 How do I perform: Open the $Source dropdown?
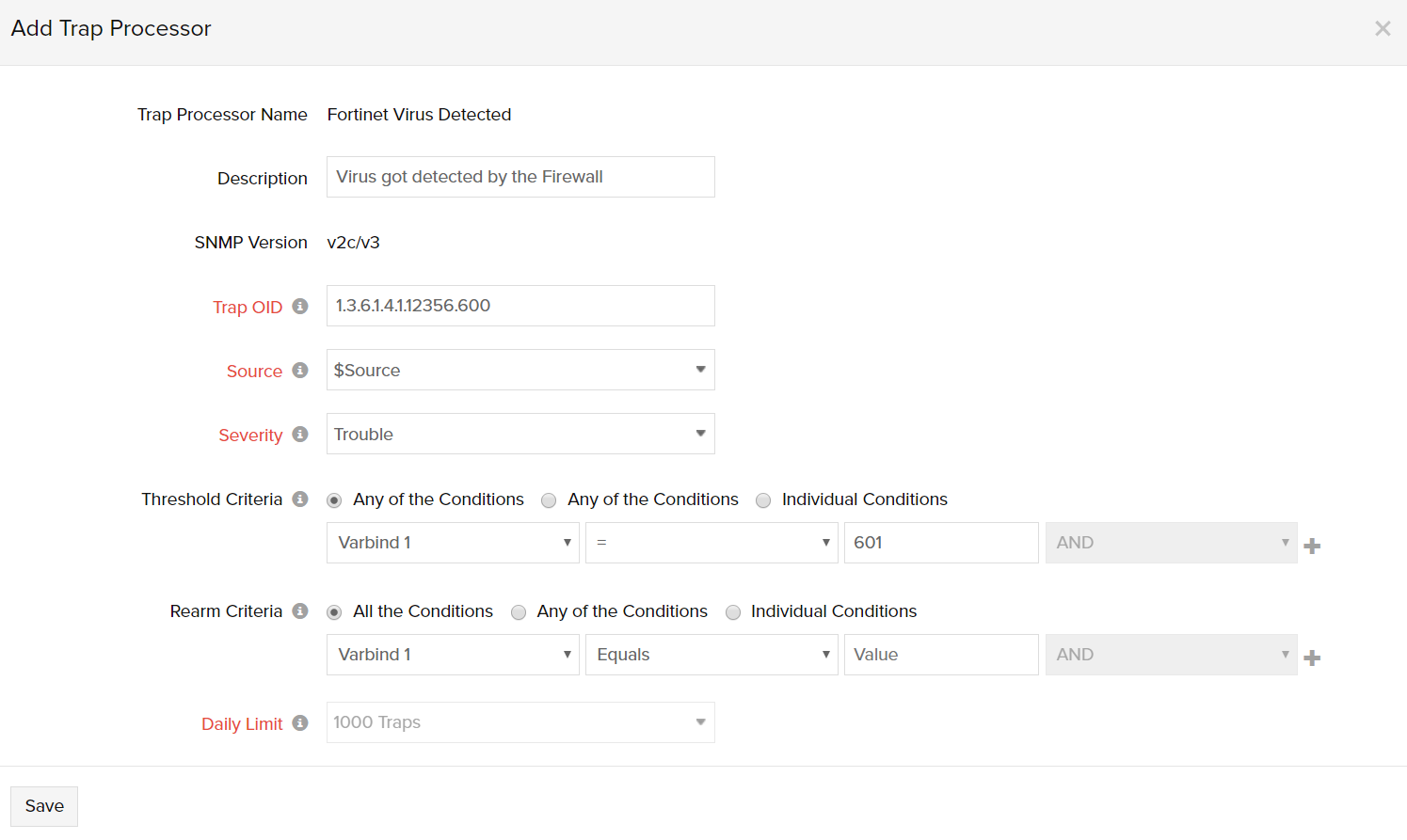tap(520, 370)
